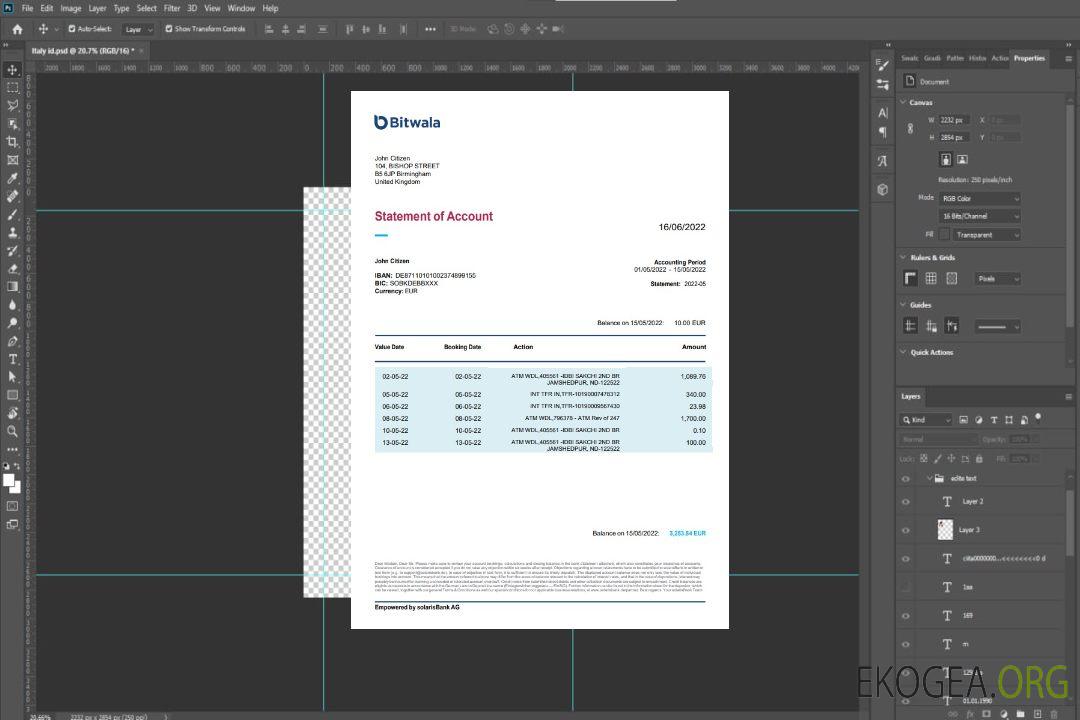Open the Window menu

click(241, 8)
